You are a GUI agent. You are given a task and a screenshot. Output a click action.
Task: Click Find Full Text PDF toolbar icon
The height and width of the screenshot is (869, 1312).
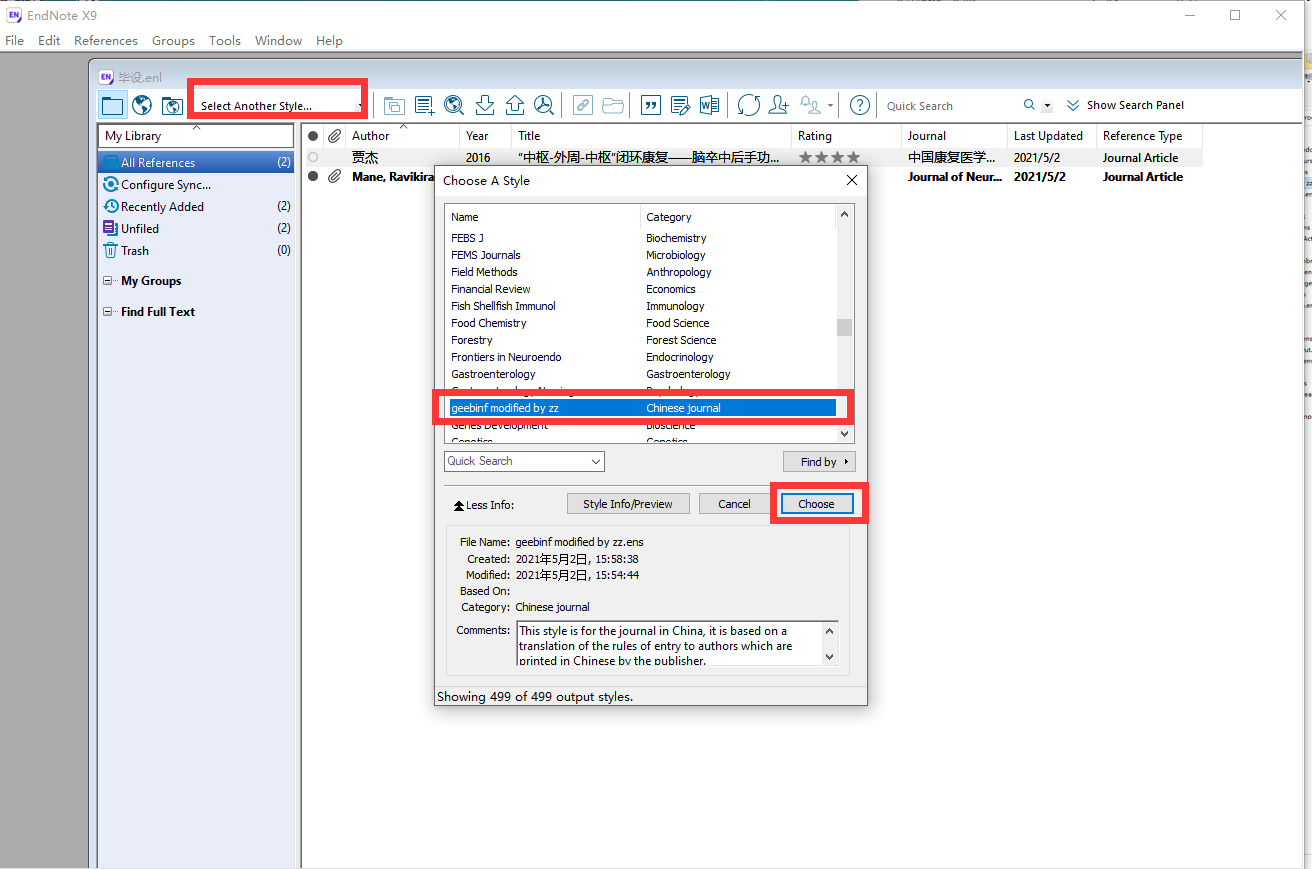pos(543,105)
